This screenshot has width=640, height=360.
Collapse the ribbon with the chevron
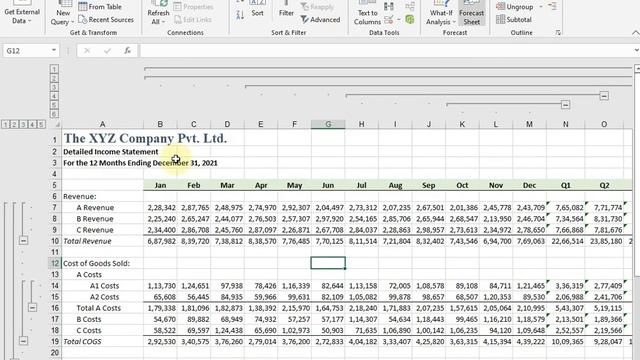coord(636,33)
